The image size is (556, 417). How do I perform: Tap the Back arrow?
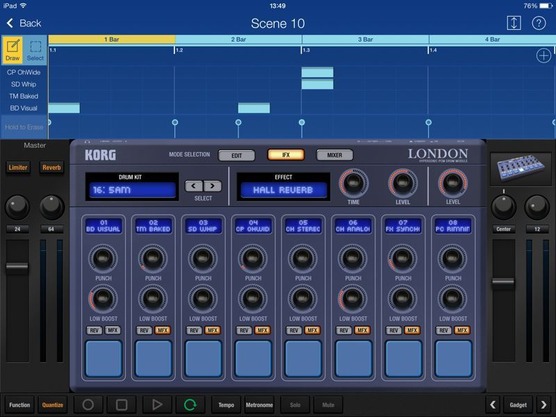pos(10,23)
